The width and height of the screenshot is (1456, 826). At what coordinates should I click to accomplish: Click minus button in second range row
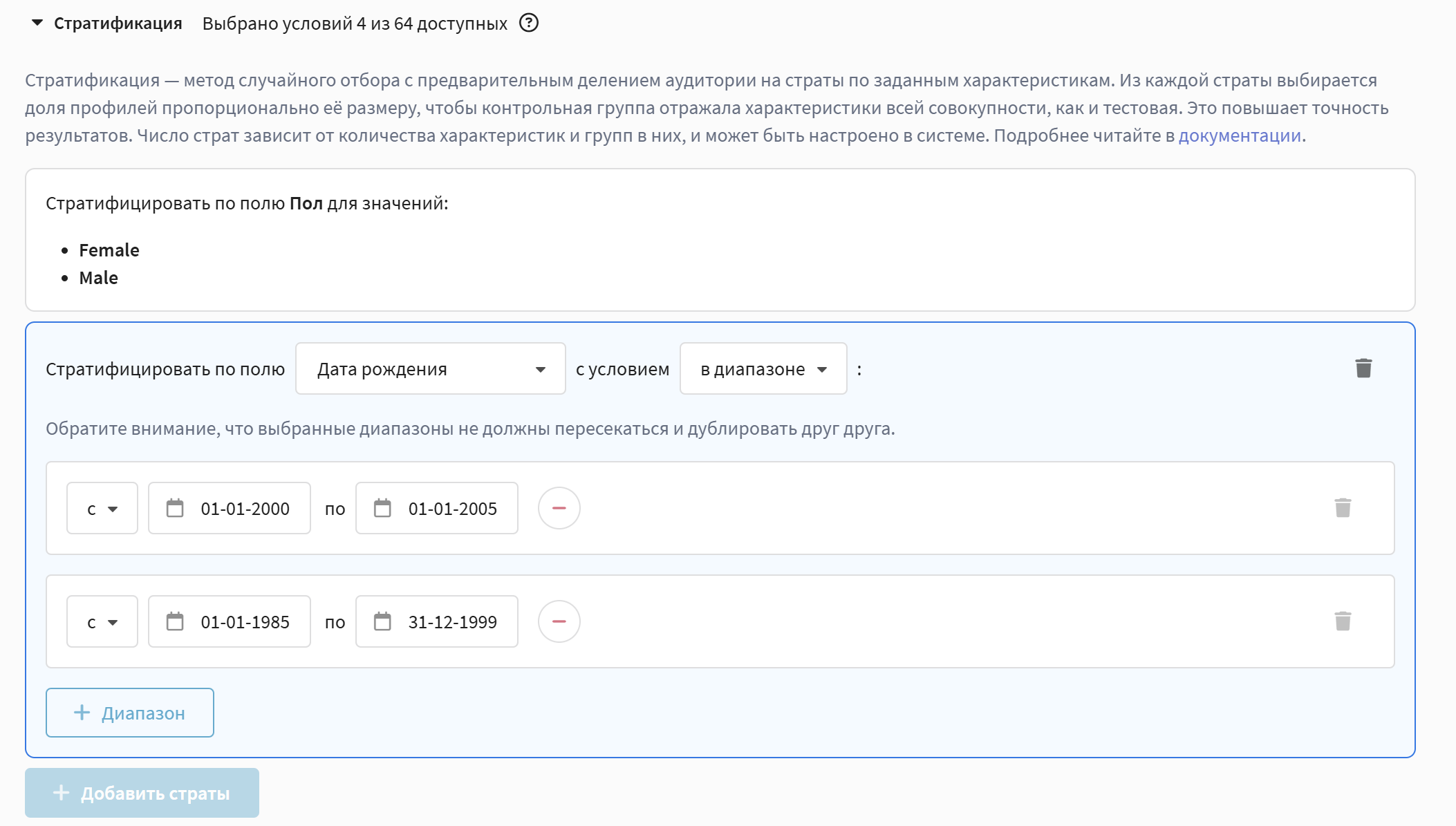coord(559,621)
